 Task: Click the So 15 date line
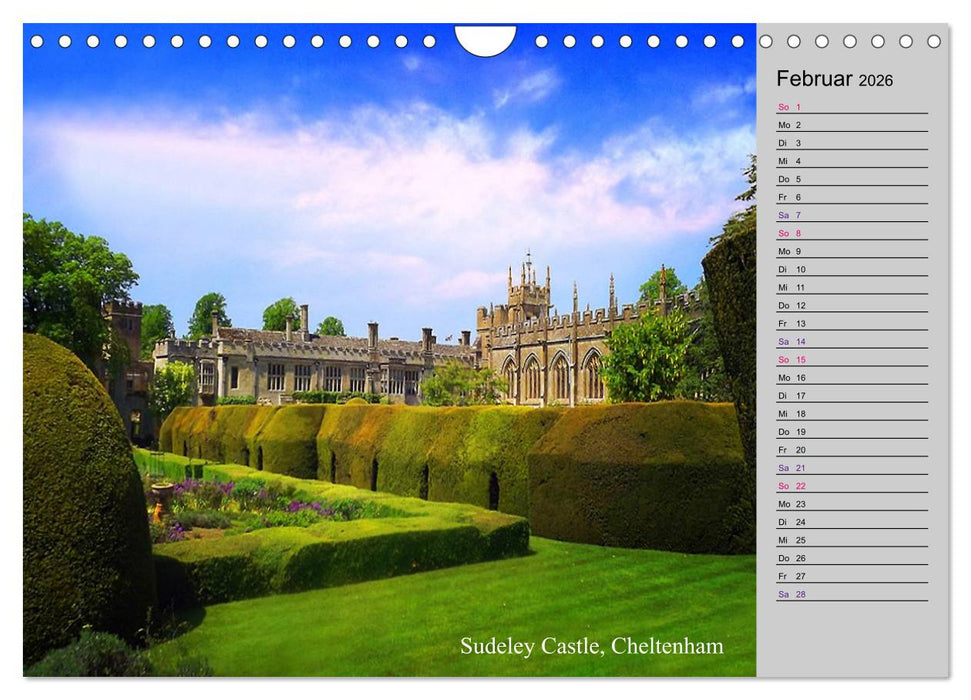pos(851,359)
